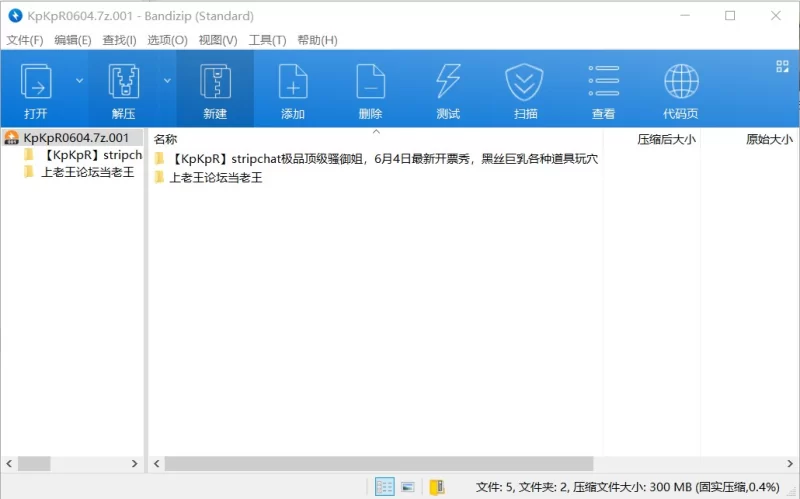800x499 pixels.
Task: Click the 查看 (View) list icon
Action: point(604,81)
